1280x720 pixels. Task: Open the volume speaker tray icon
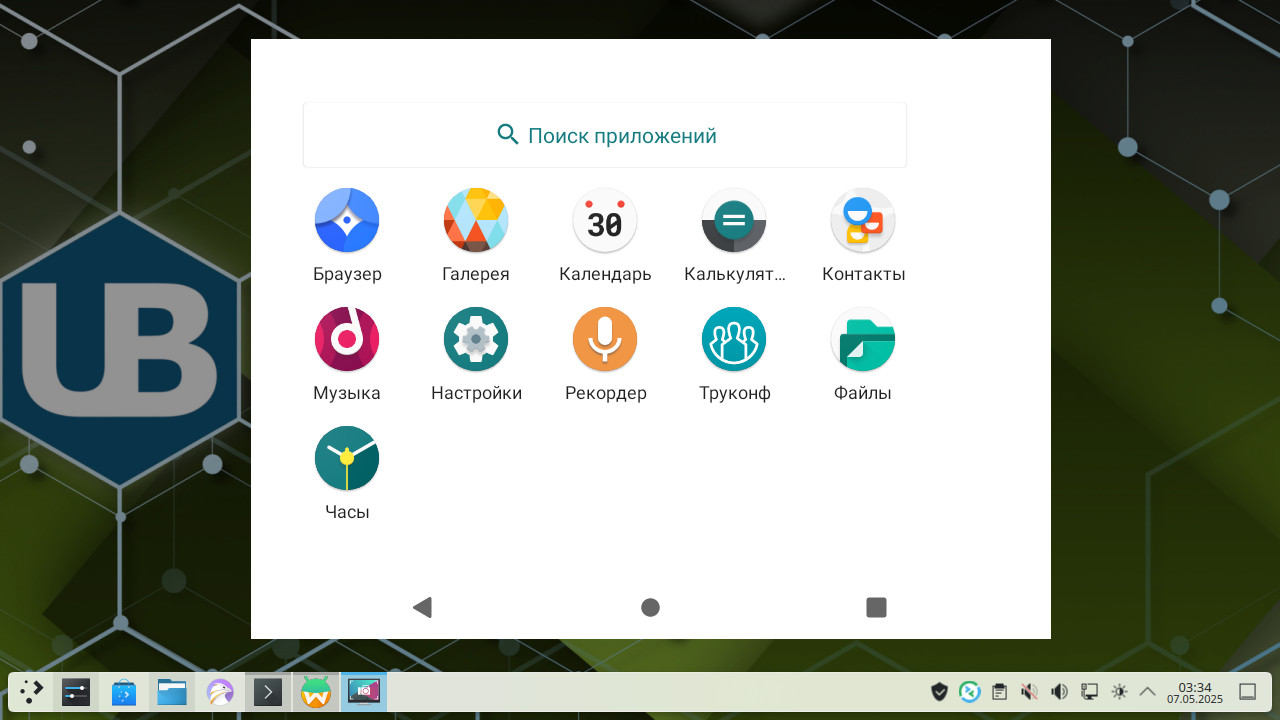tap(1059, 691)
